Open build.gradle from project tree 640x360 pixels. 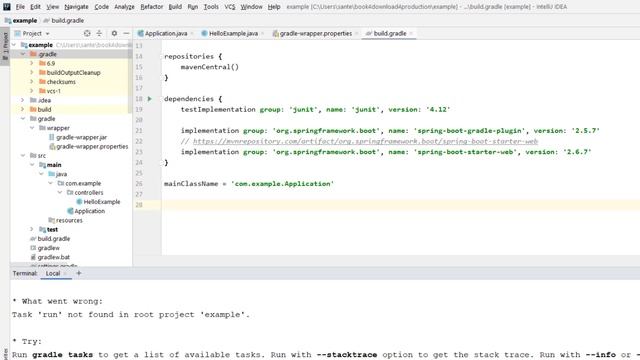[50, 239]
